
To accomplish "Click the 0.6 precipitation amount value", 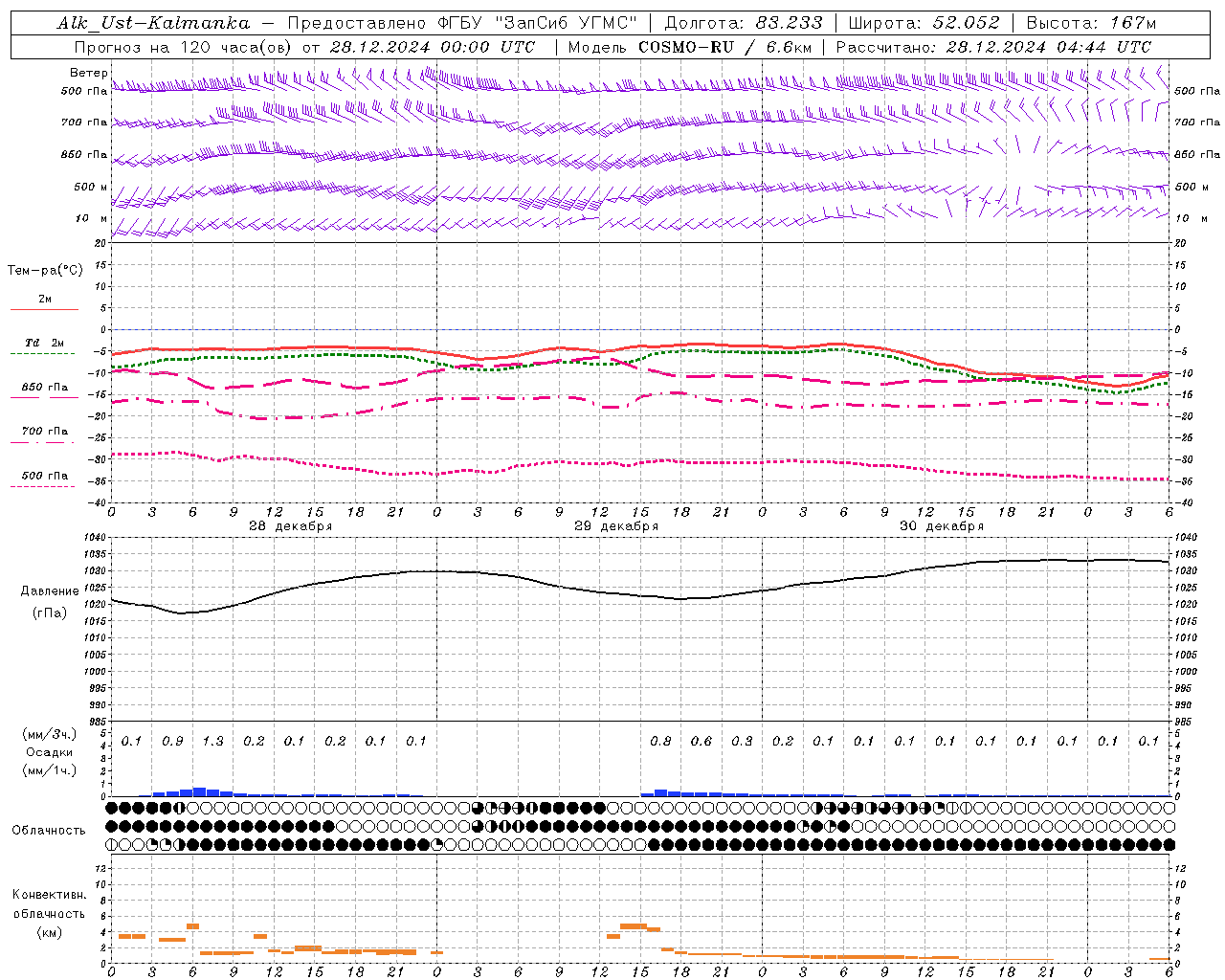I will click(702, 742).
